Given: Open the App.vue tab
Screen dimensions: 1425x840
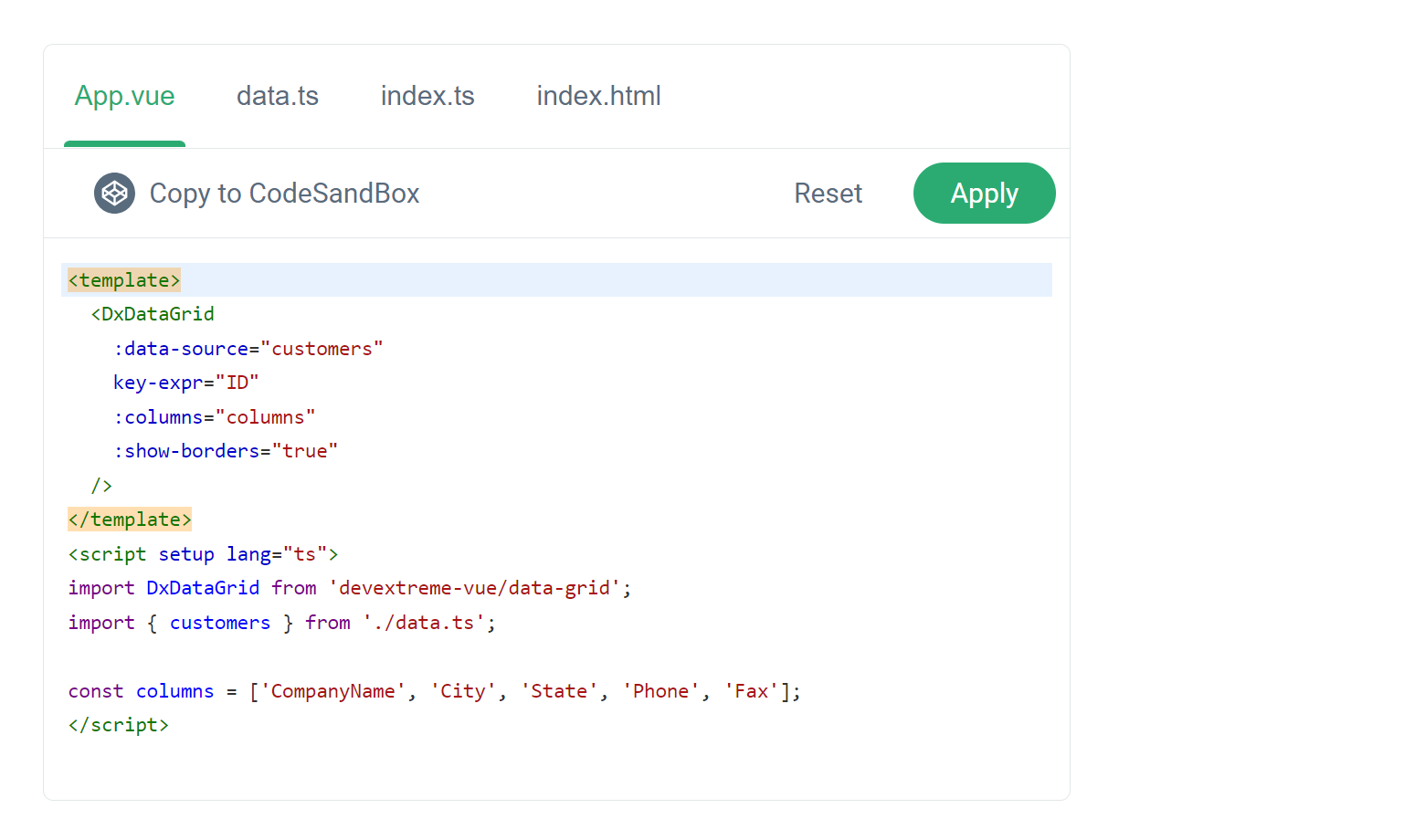Looking at the screenshot, I should point(124,96).
